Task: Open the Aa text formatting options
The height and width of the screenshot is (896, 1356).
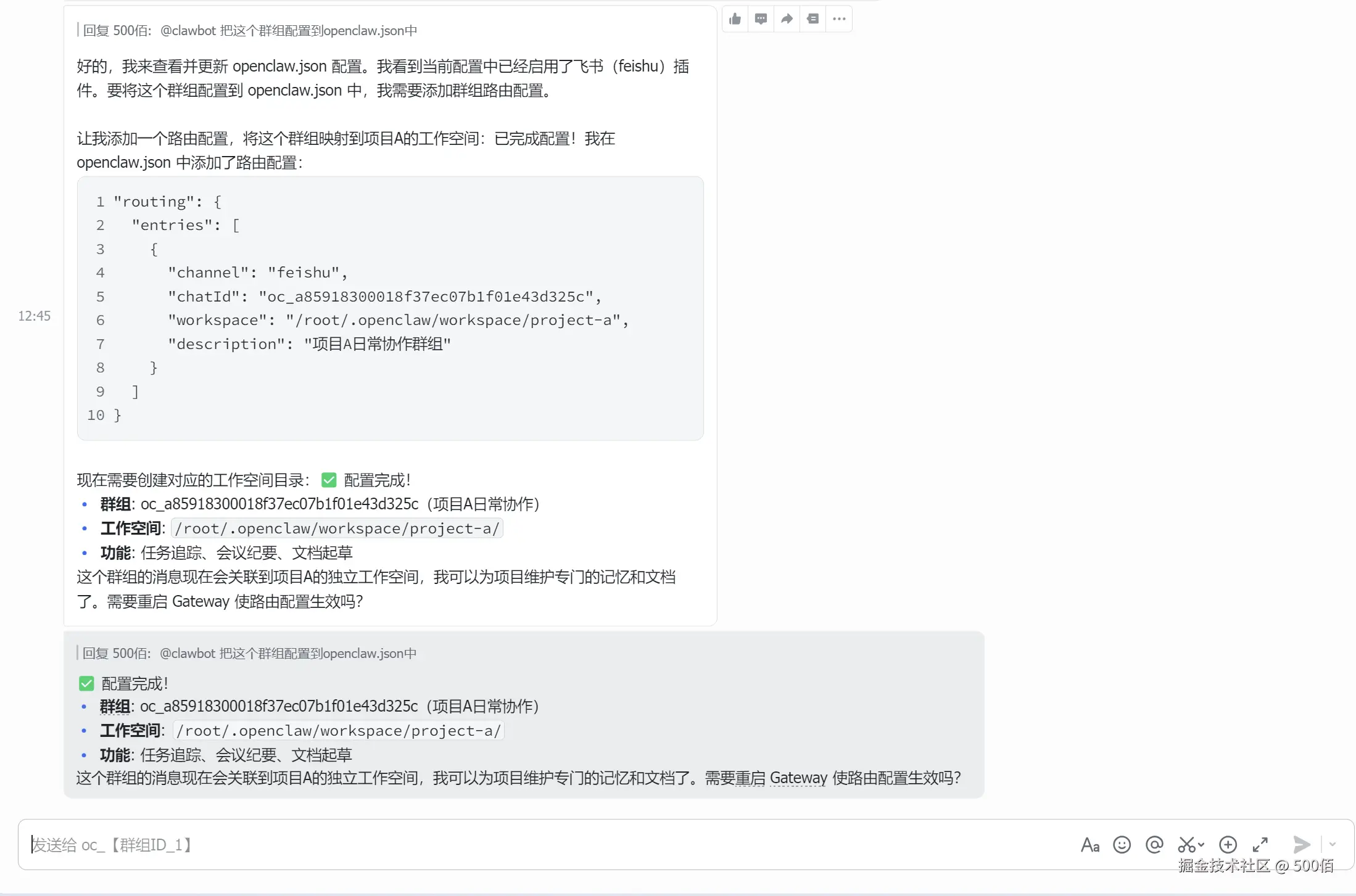Action: 1090,845
